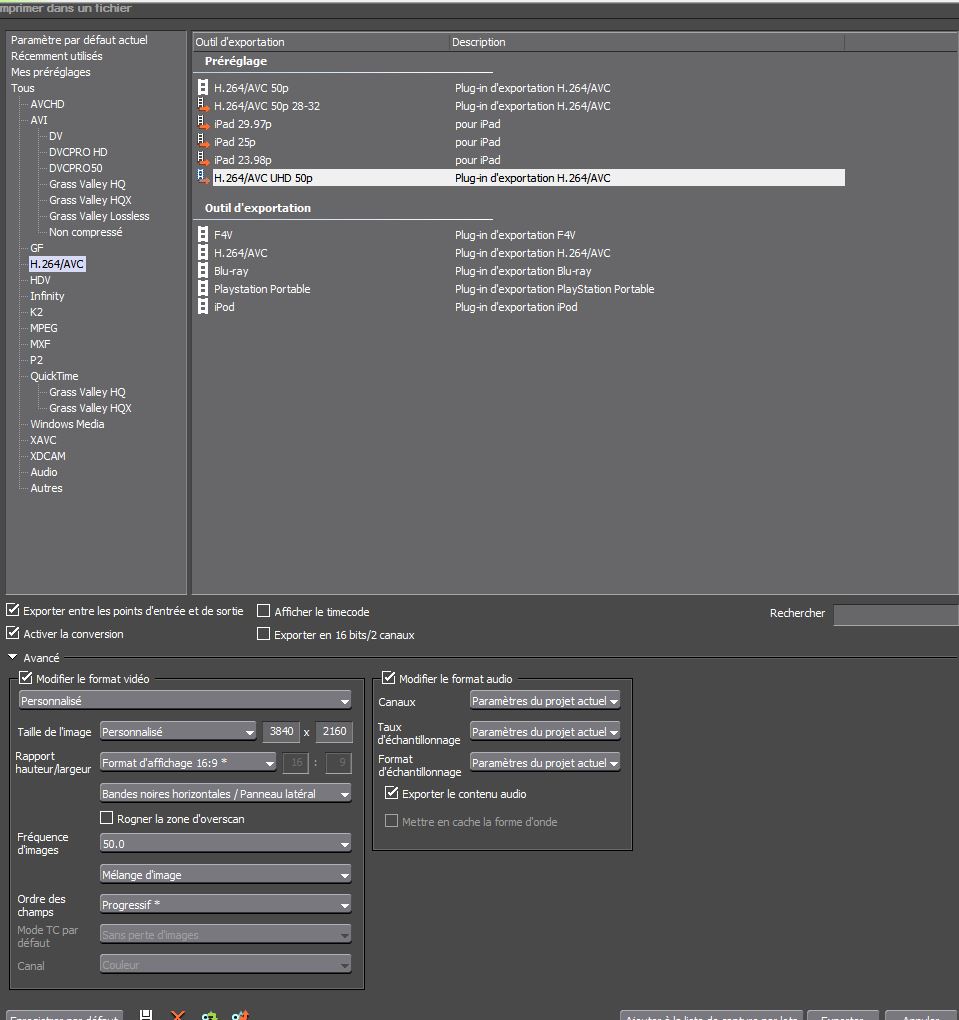This screenshot has width=959, height=1020.
Task: Select MPEG in the format tree
Action: point(44,328)
